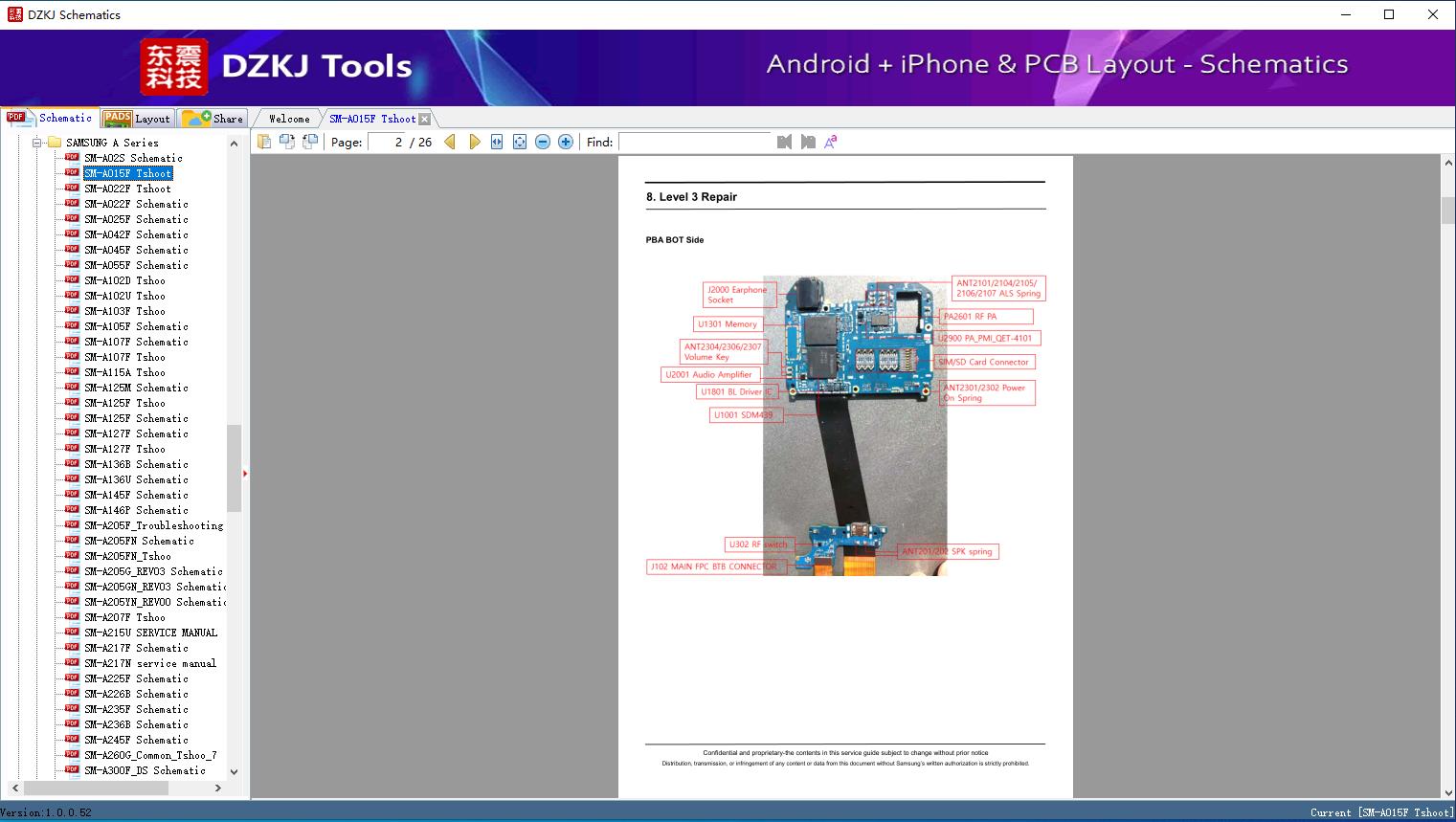Open SM-A136U Schematic
The image size is (1456, 822).
(x=136, y=479)
